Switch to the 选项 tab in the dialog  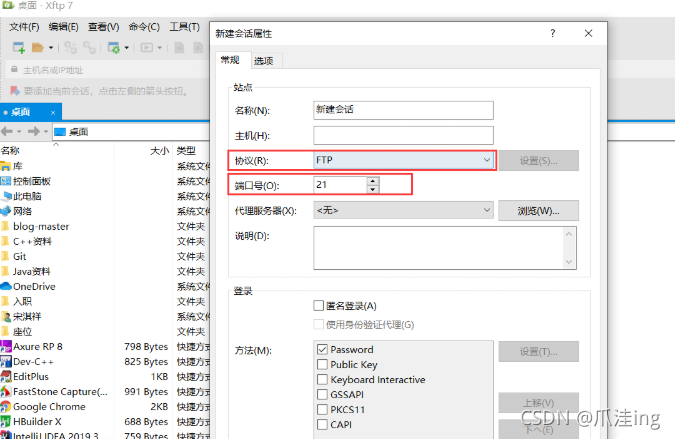[x=263, y=61]
